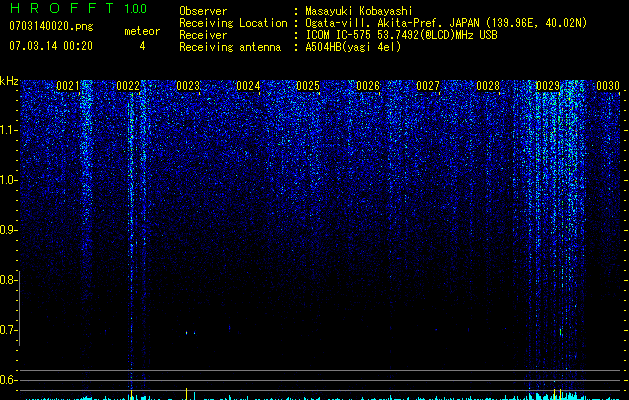Click the Receiving antenna label
The width and height of the screenshot is (629, 400).
coord(230,47)
